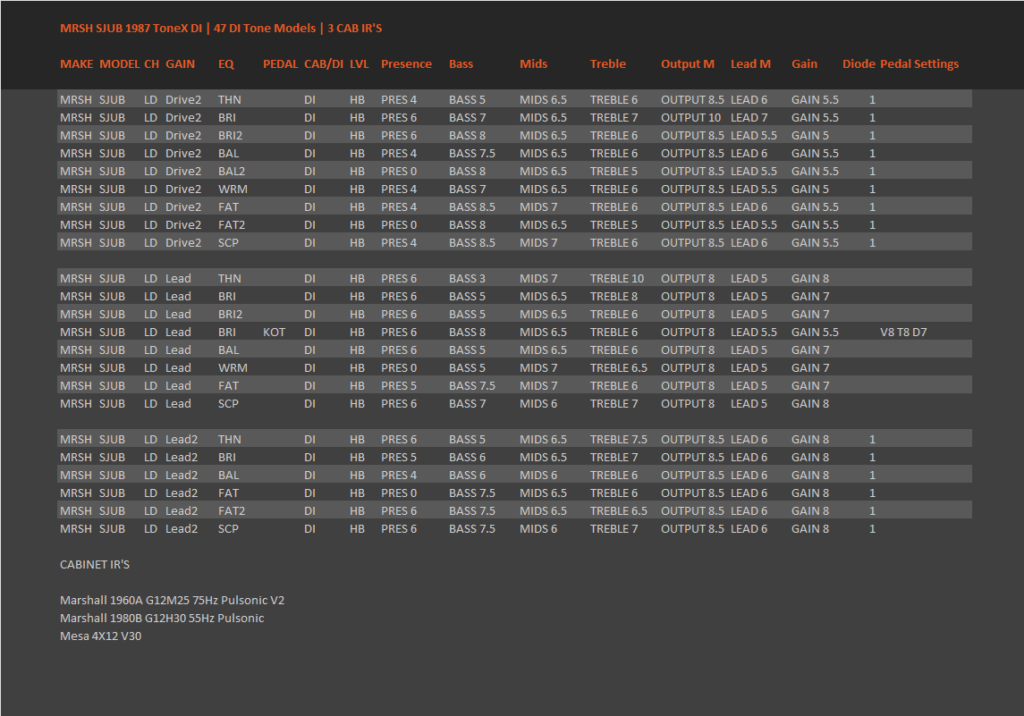This screenshot has height=716, width=1024.
Task: Click the 'Presence' column header
Action: [x=406, y=64]
